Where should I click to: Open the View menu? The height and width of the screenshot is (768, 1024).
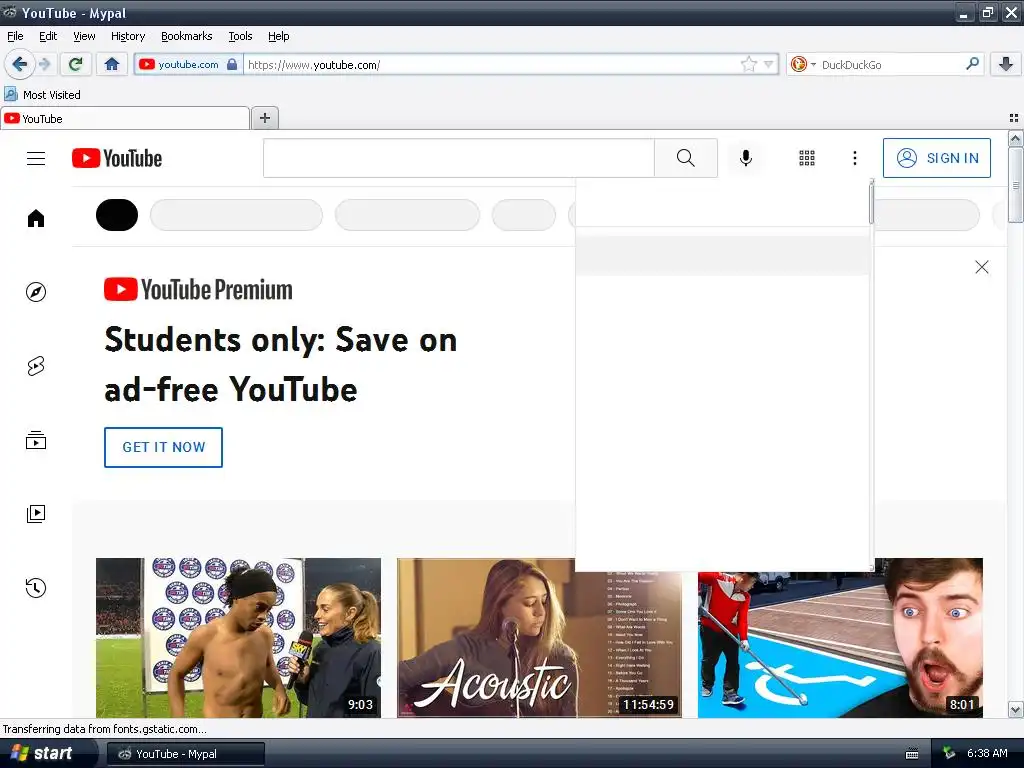coord(84,36)
